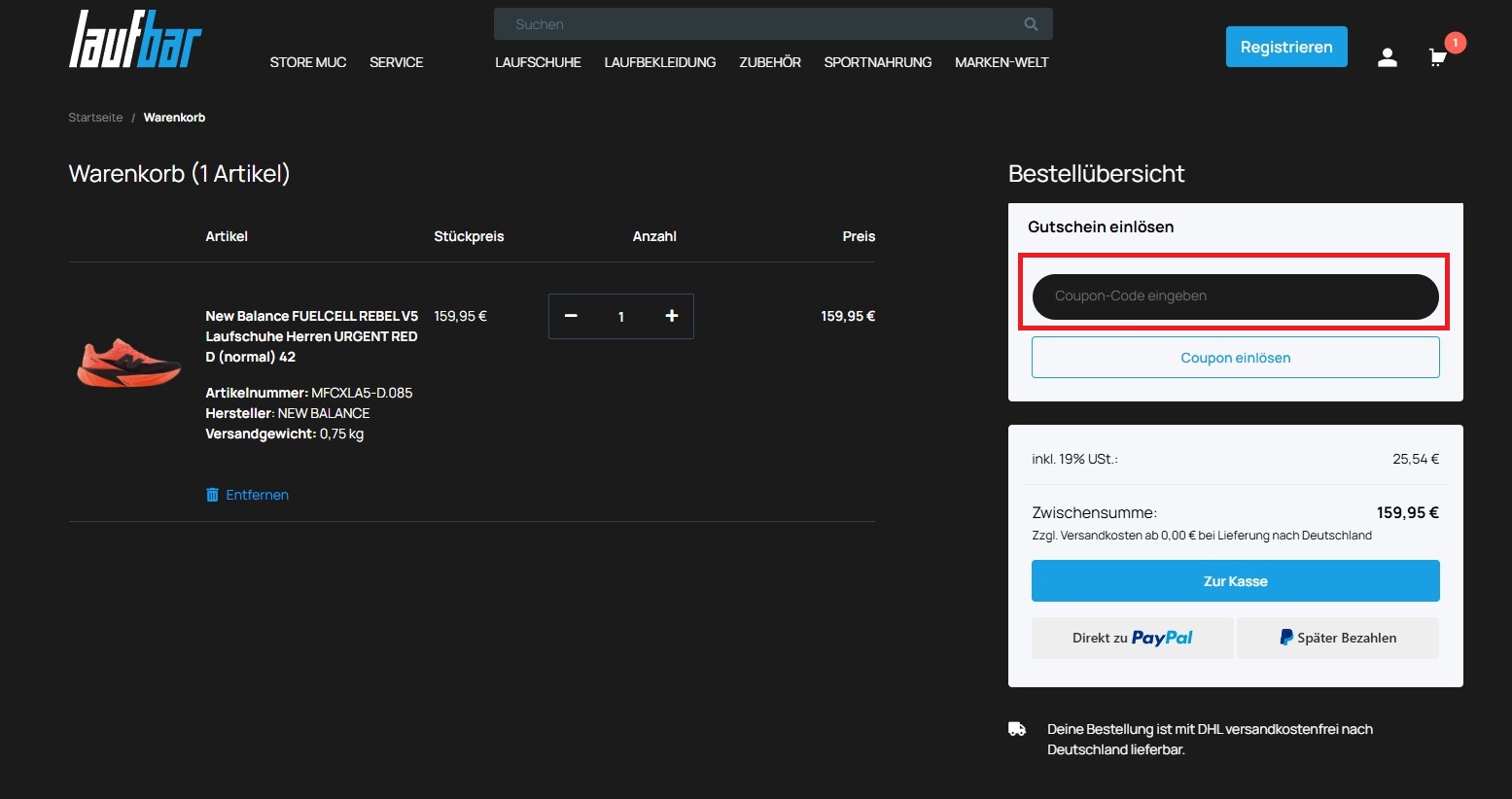The height and width of the screenshot is (799, 1512).
Task: Open LAUFSCHUHE menu
Action: pyautogui.click(x=538, y=62)
